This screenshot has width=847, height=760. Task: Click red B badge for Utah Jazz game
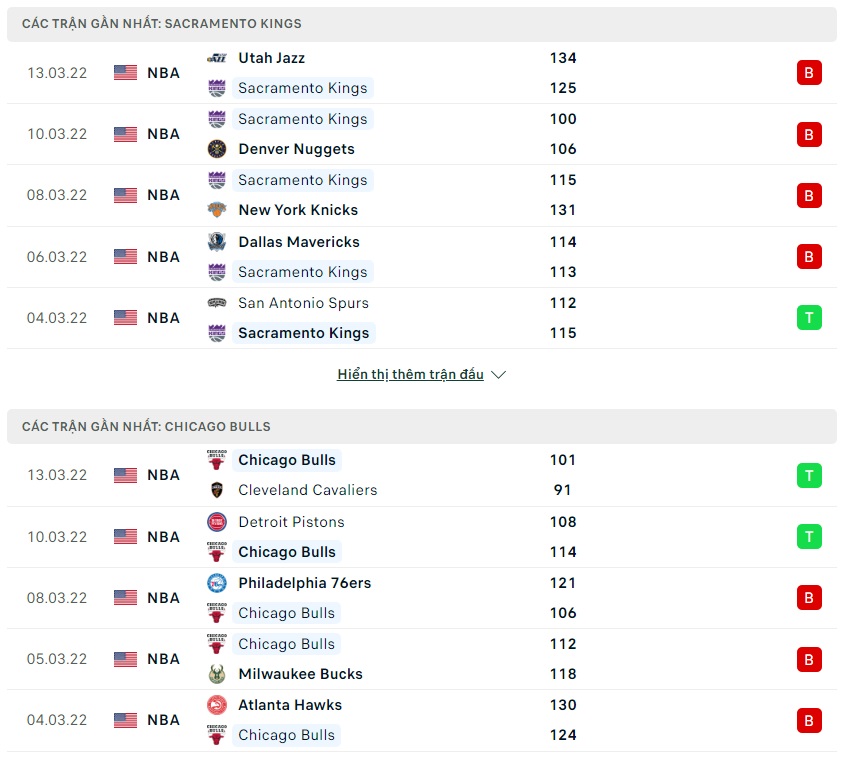click(x=809, y=73)
